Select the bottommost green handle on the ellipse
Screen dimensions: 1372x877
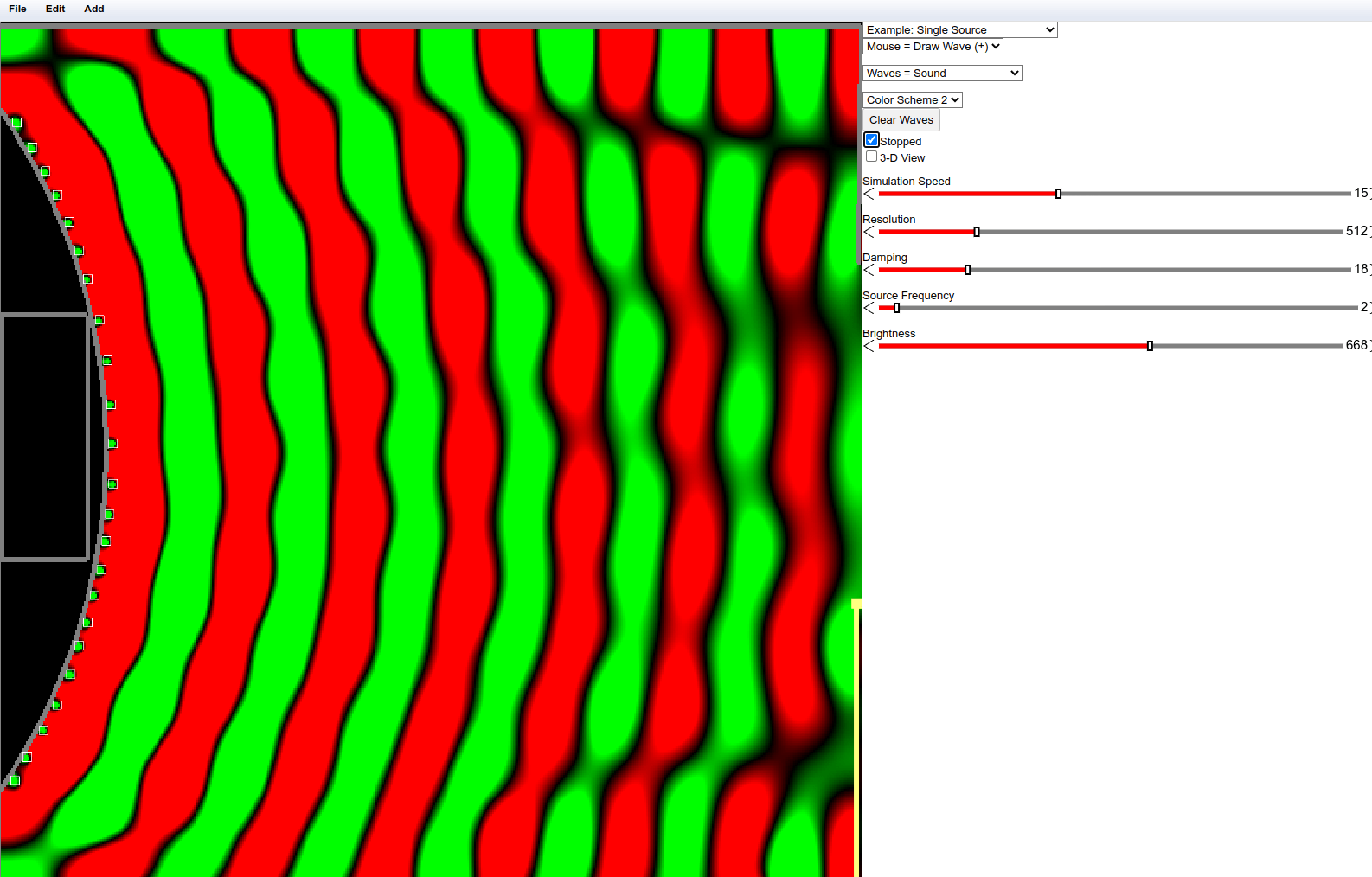pyautogui.click(x=15, y=780)
